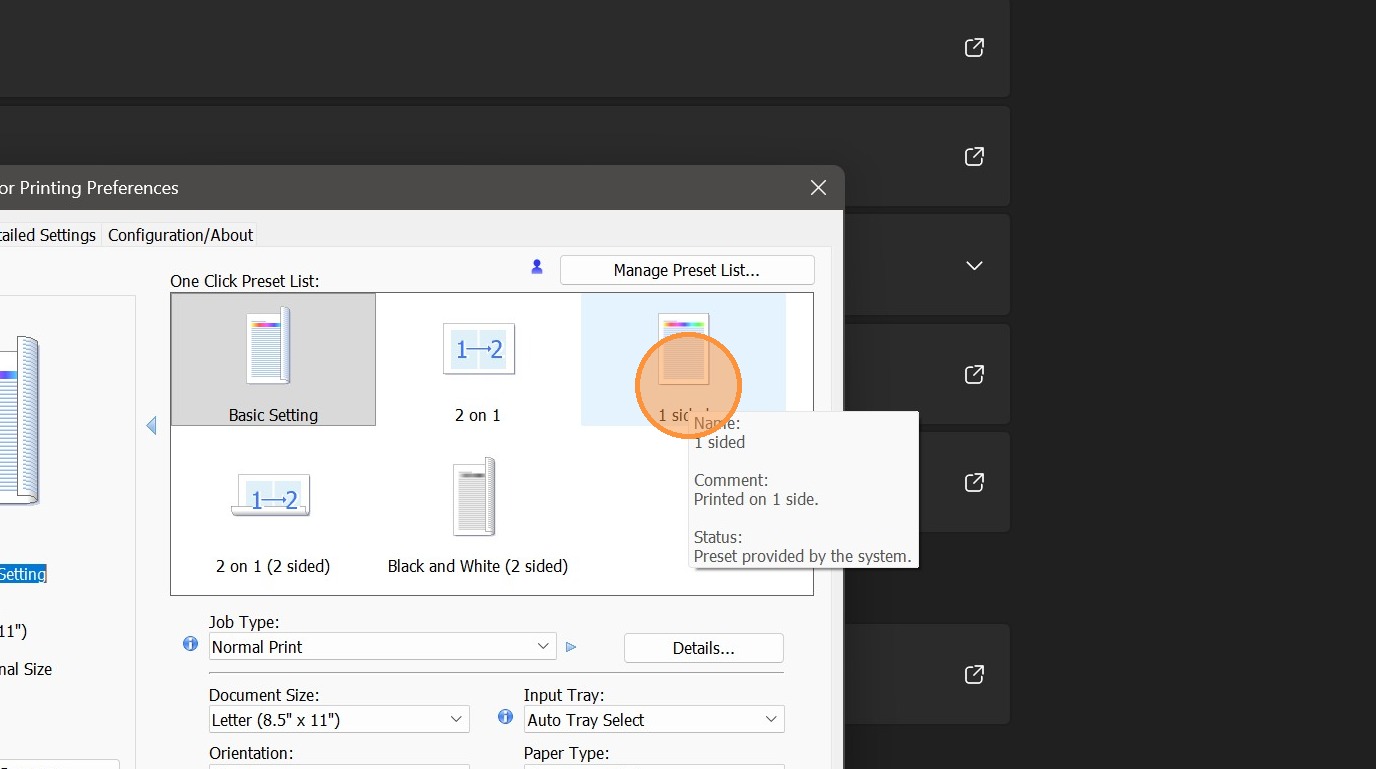The image size is (1376, 769).
Task: Select the 2 on 1 (2 sided) preset
Action: pos(272,497)
